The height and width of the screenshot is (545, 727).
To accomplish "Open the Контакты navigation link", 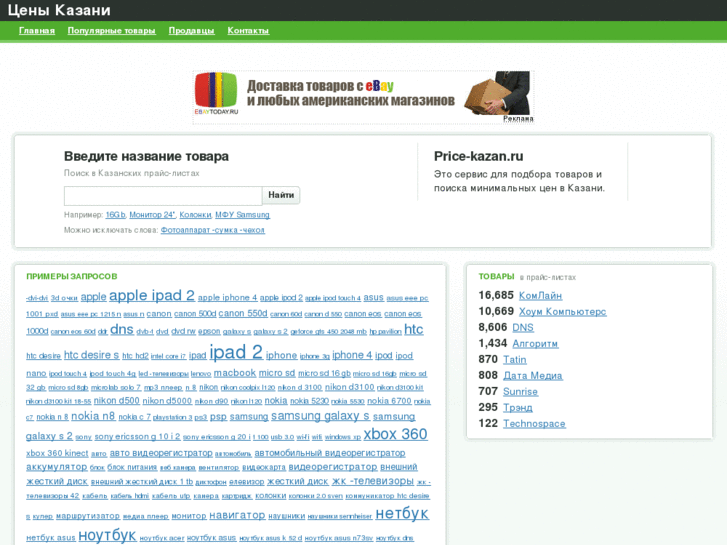I will tap(248, 31).
